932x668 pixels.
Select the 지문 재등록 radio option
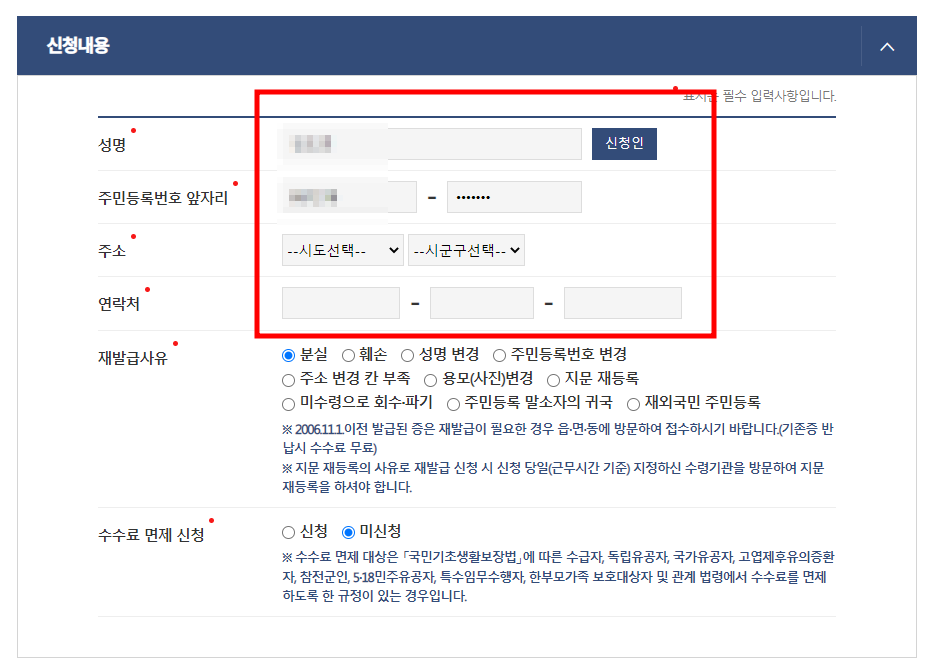pos(553,380)
